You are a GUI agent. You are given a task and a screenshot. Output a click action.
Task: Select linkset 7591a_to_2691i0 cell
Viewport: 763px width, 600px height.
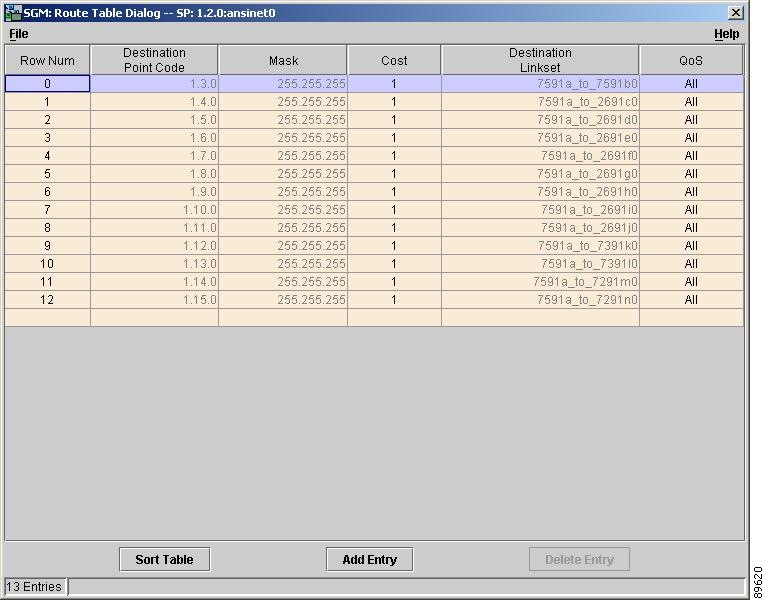[x=540, y=210]
